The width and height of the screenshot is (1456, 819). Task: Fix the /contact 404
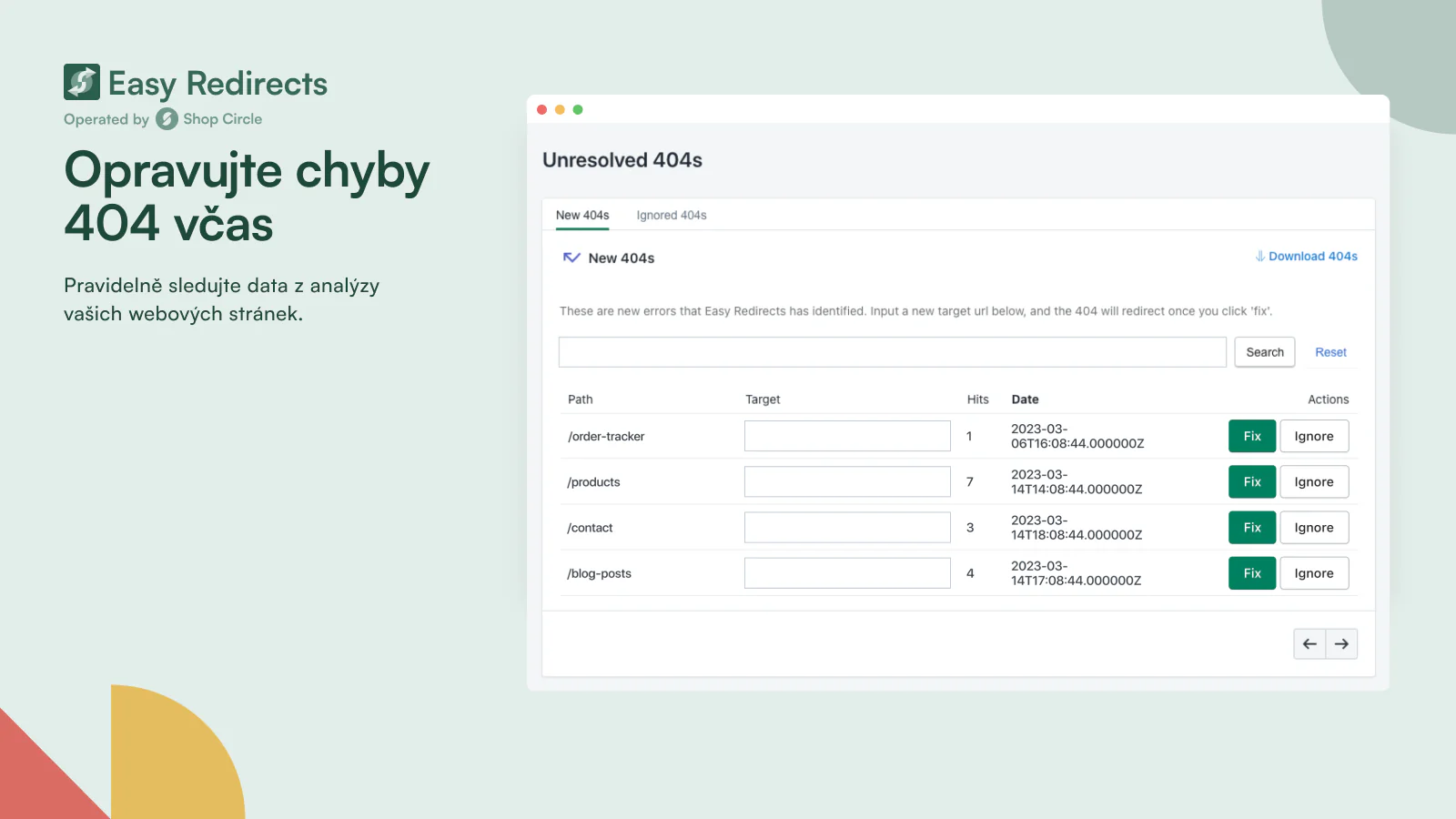pyautogui.click(x=1252, y=527)
